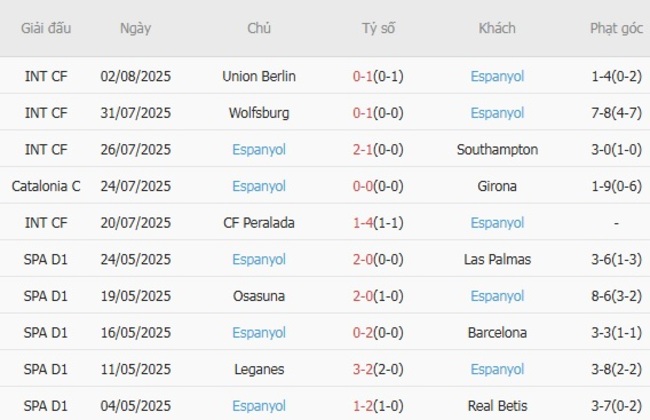Open Espanyol link in Barcelona match row
The image size is (650, 420).
259,332
